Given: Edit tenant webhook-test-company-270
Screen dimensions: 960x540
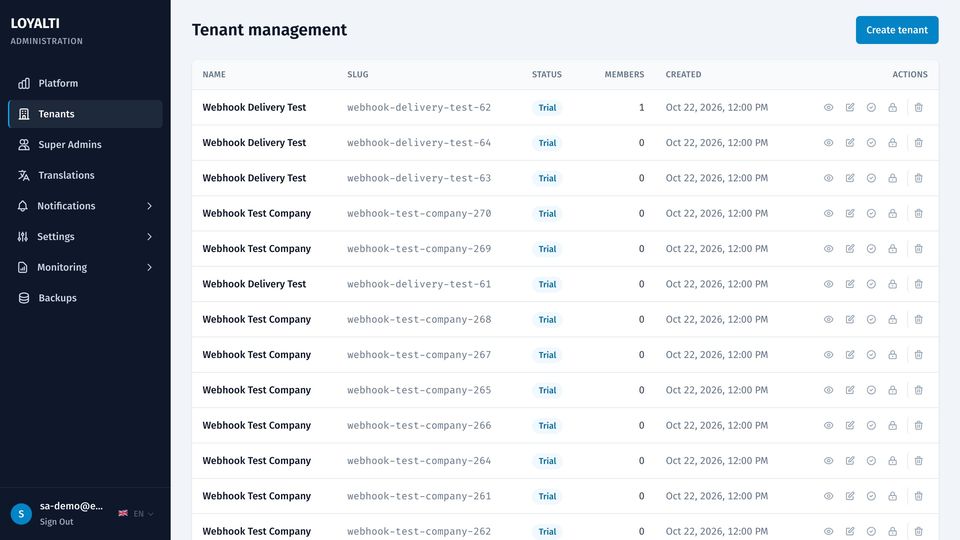Looking at the screenshot, I should click(850, 214).
